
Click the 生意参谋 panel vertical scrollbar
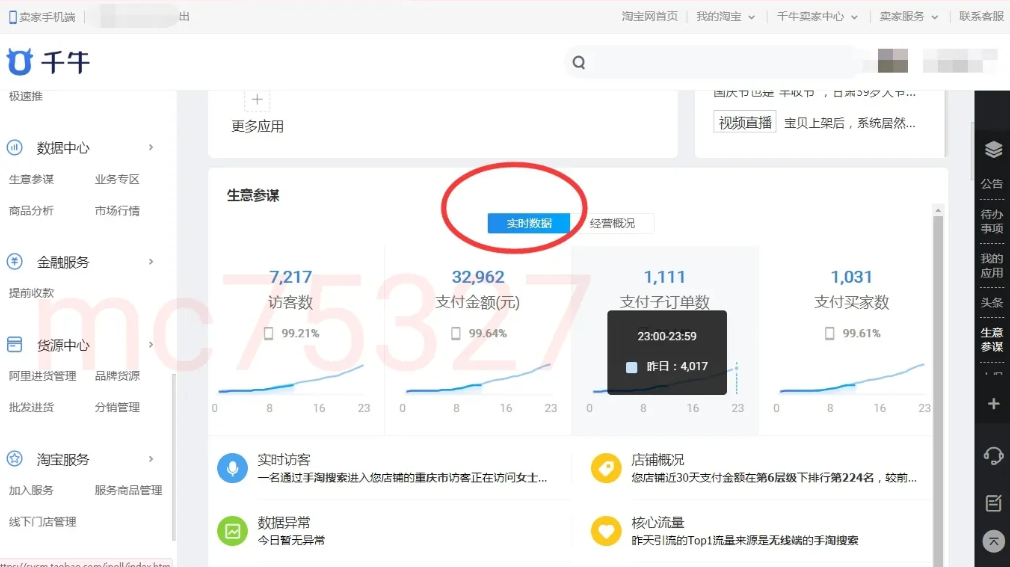(938, 387)
